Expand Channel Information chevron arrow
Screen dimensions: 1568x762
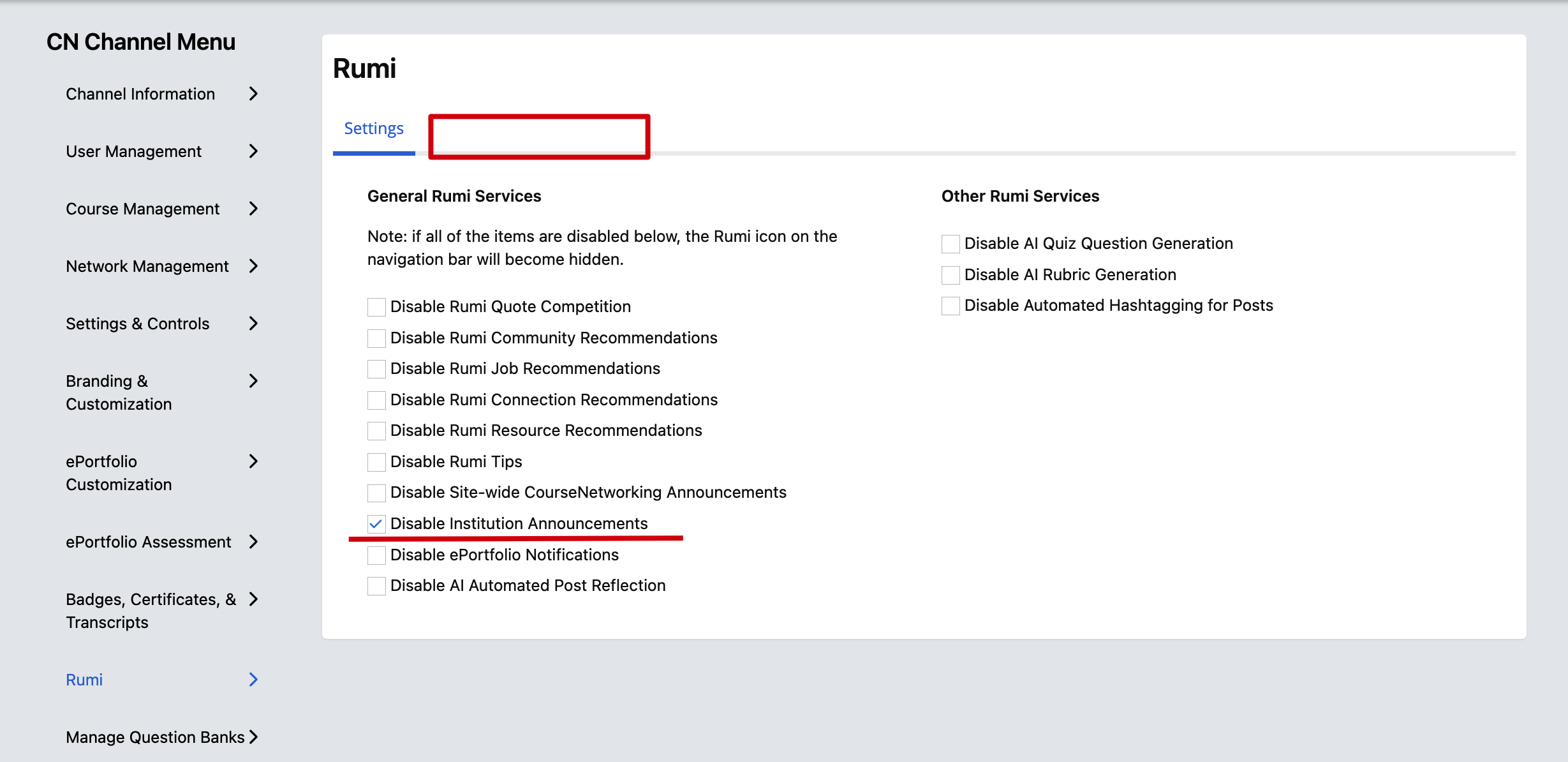coord(253,94)
